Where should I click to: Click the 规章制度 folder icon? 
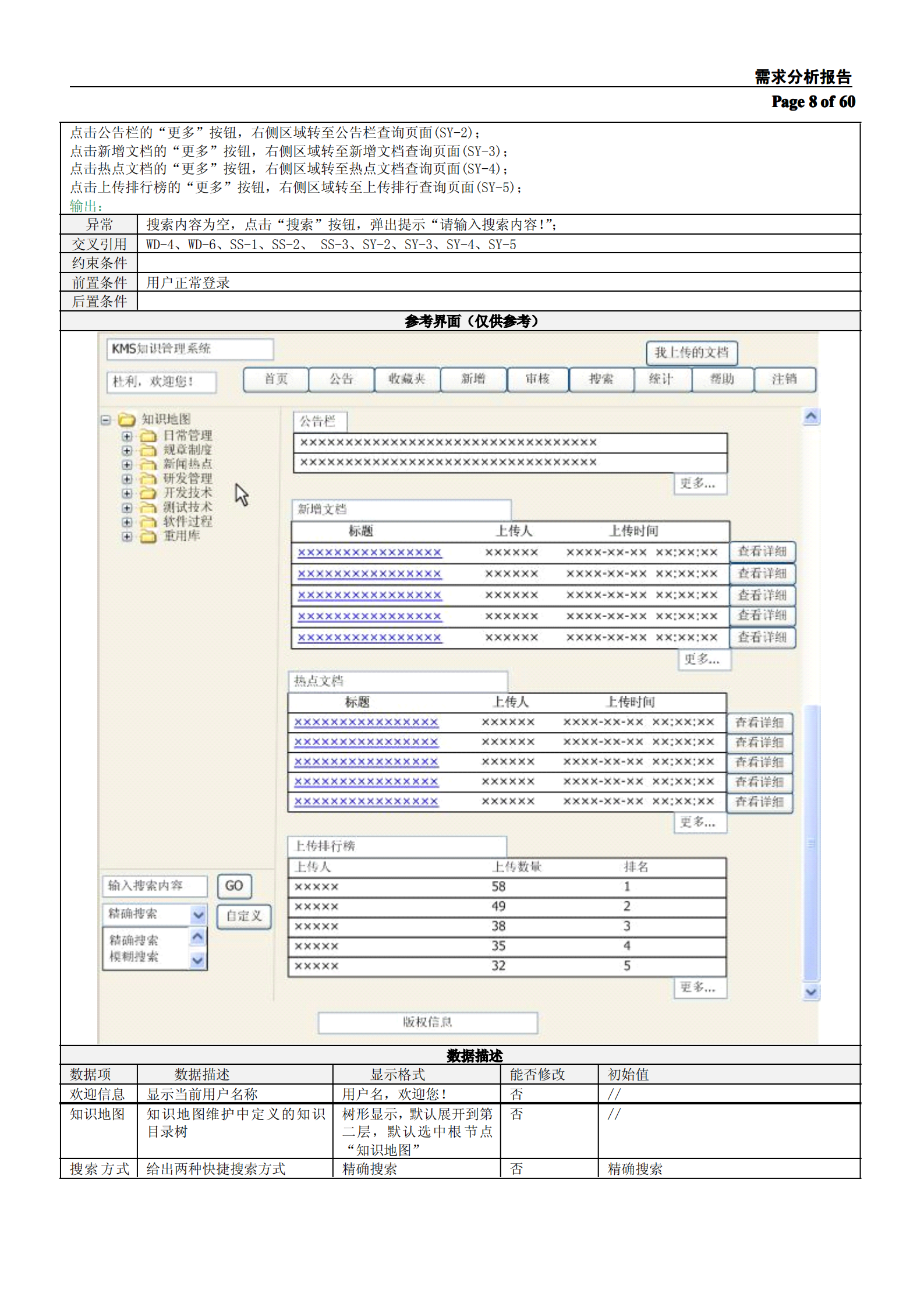pyautogui.click(x=148, y=450)
